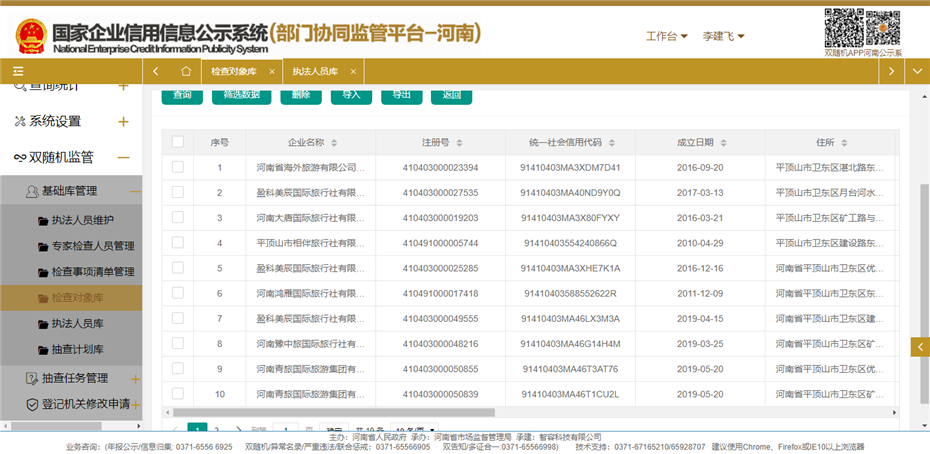The image size is (930, 454).
Task: Click the folder icon beside 检查对象库
Action: (x=42, y=298)
